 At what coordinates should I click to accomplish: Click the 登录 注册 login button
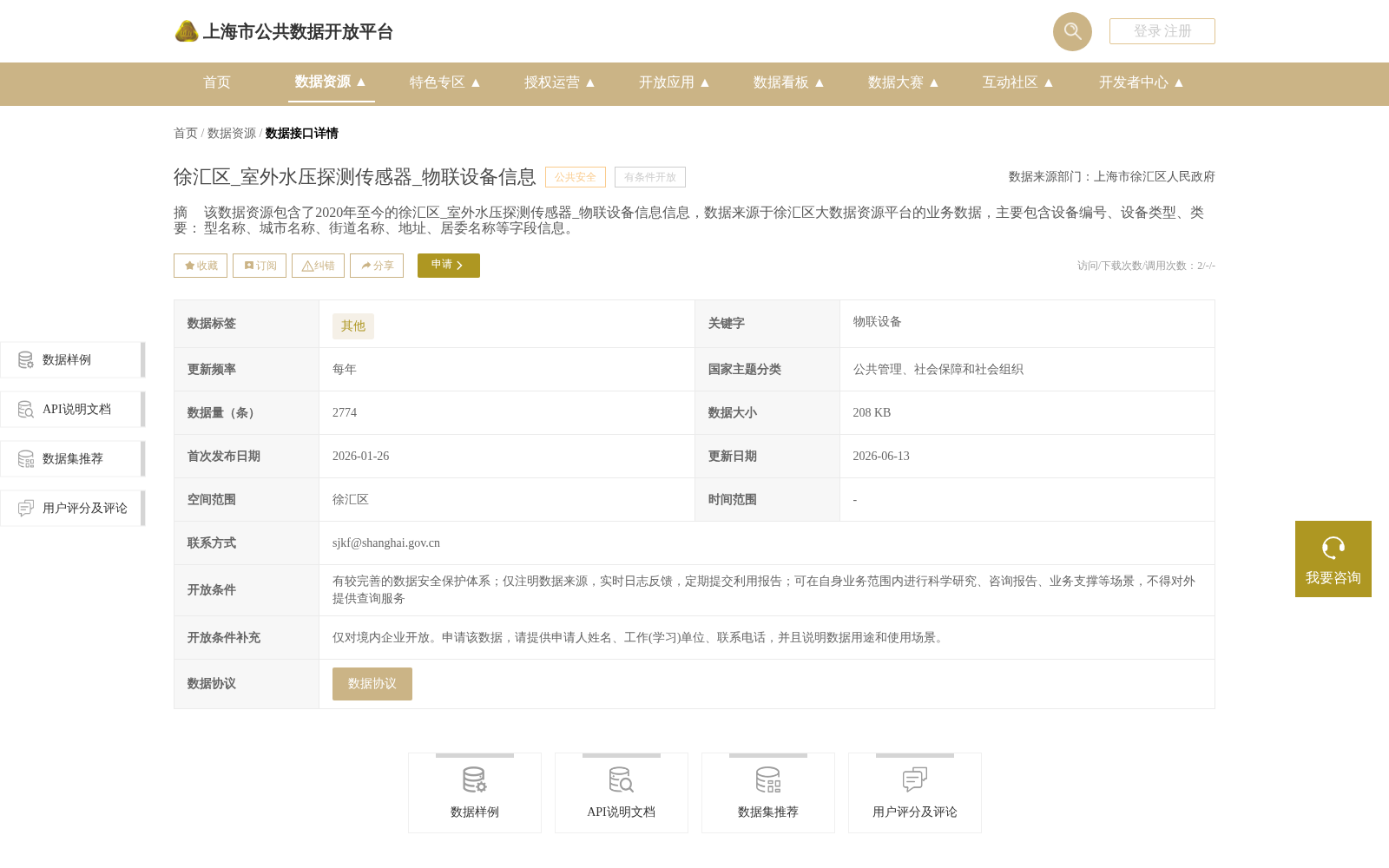pyautogui.click(x=1162, y=31)
